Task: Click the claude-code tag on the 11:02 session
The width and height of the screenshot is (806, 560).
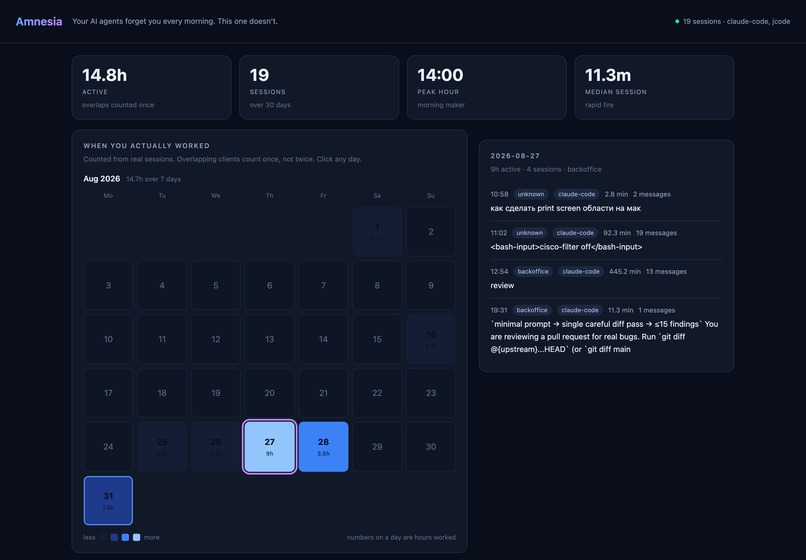Action: 575,233
